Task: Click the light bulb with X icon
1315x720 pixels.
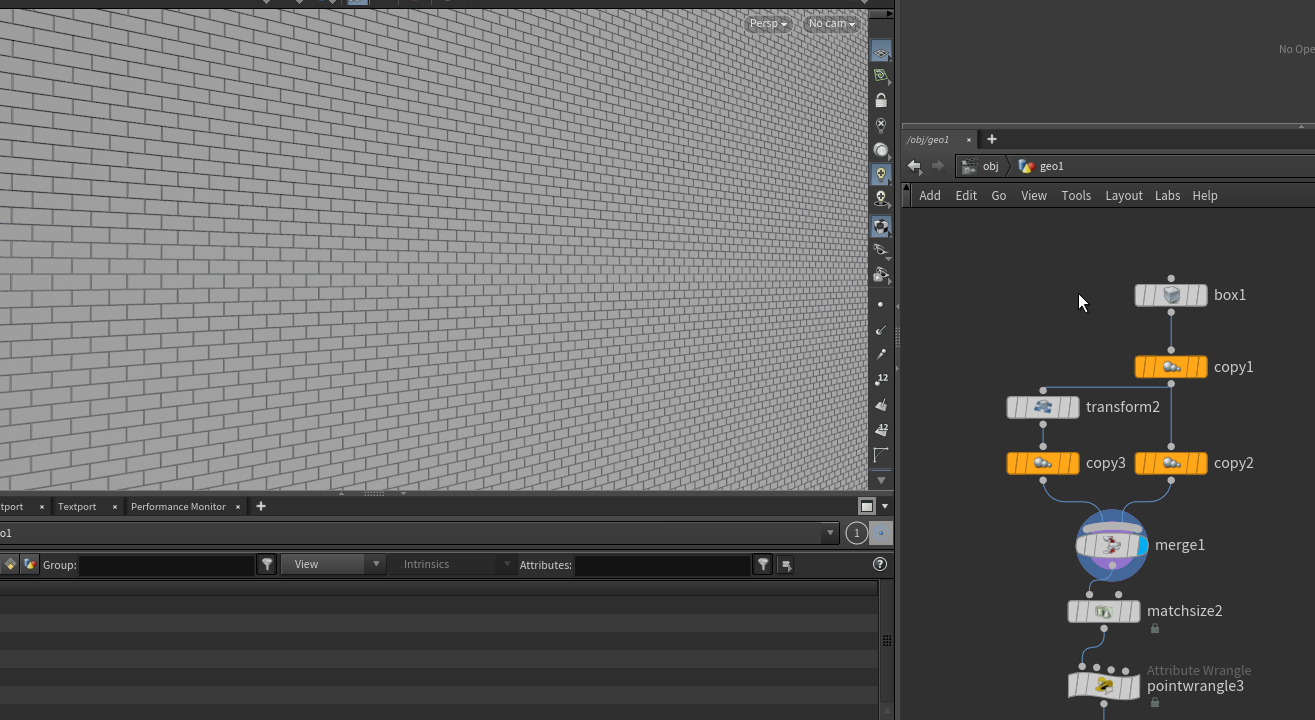Action: (x=881, y=125)
